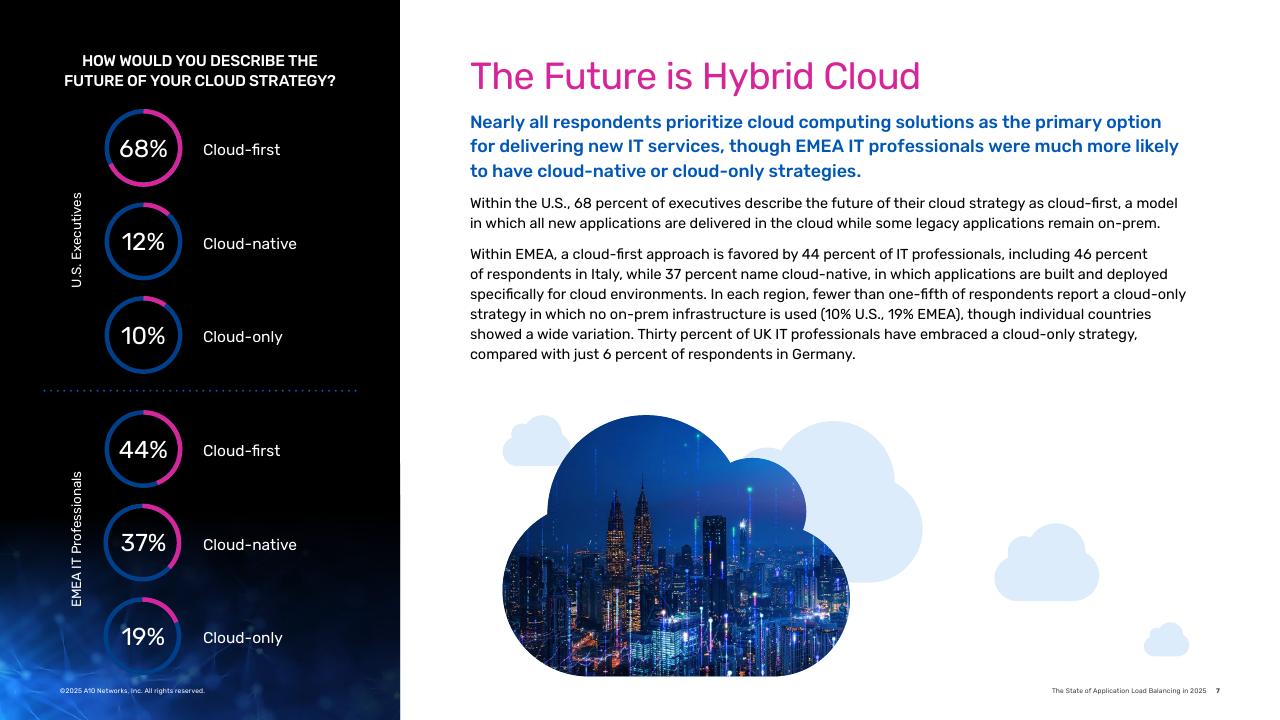
Task: Click the 10% donut chart
Action: tap(143, 336)
